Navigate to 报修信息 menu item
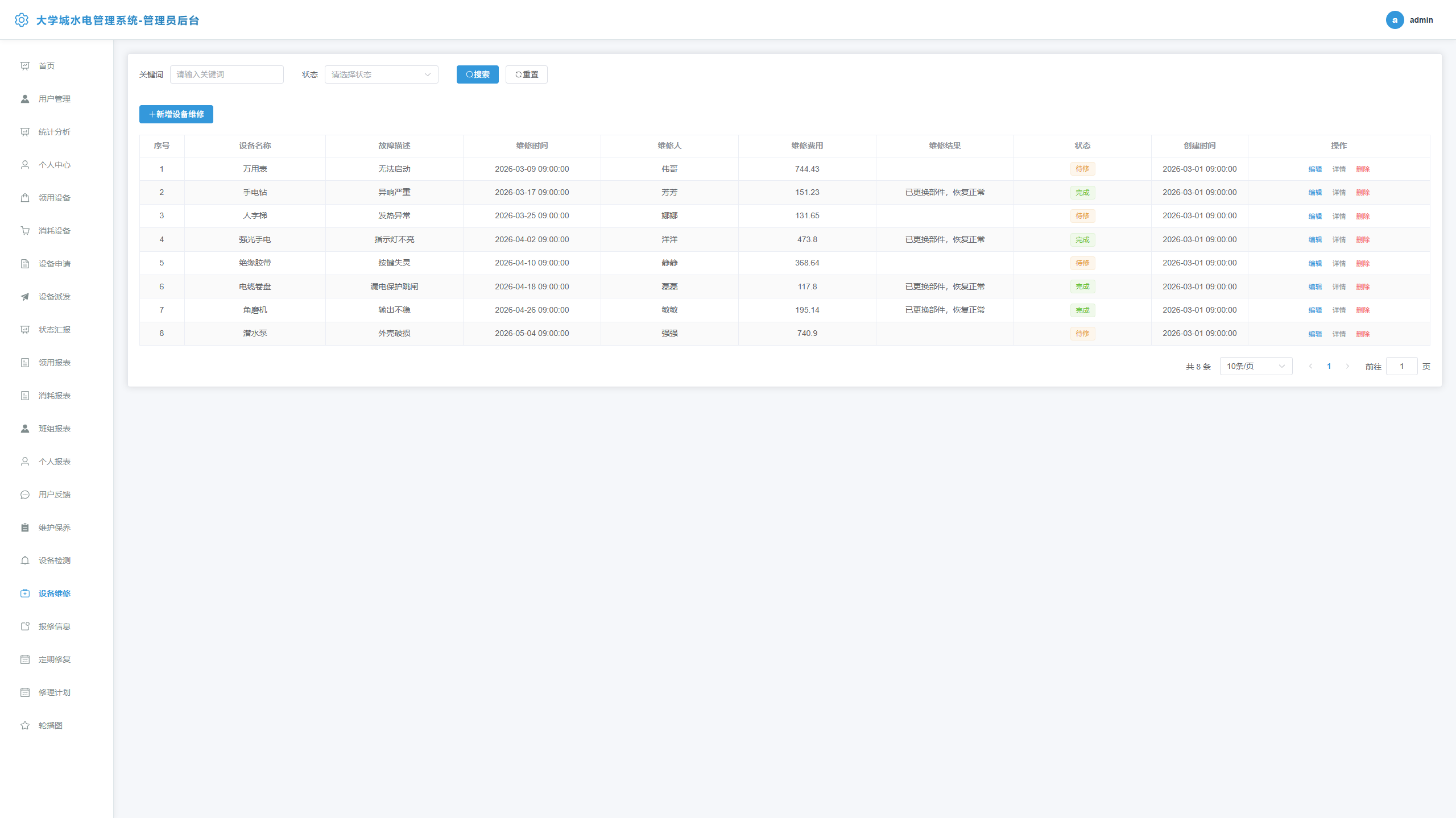Screen dimensions: 1456x818 (55, 626)
